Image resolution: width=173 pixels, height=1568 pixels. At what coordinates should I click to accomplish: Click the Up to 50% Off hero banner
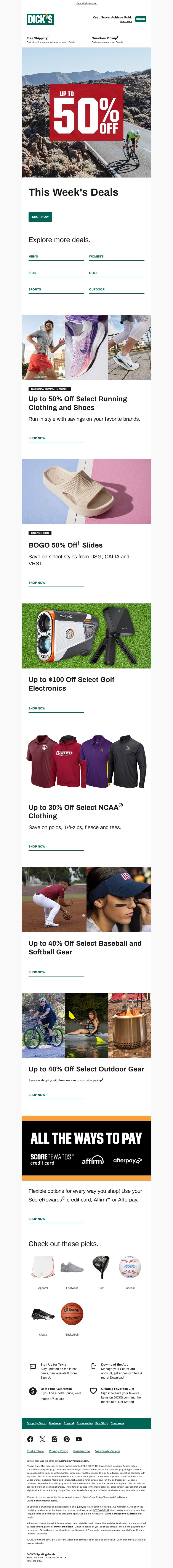(x=87, y=113)
